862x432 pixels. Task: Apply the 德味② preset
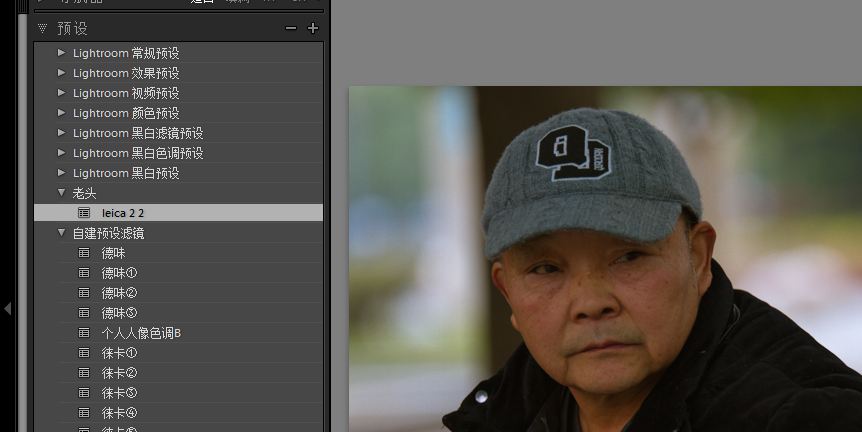tap(119, 293)
